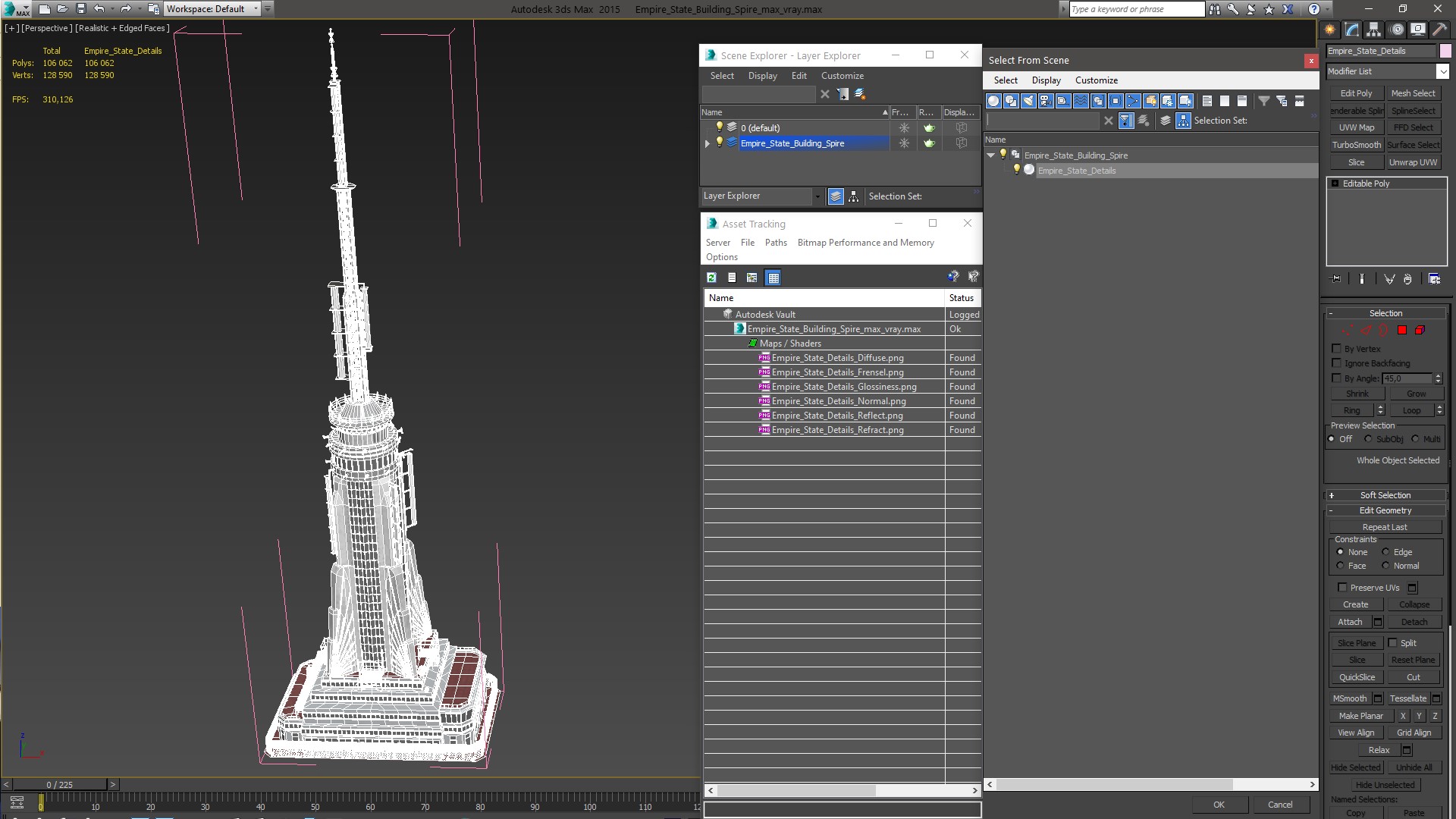This screenshot has height=819, width=1456.
Task: Open the Utilities hammer panel tab
Action: coord(1440,30)
